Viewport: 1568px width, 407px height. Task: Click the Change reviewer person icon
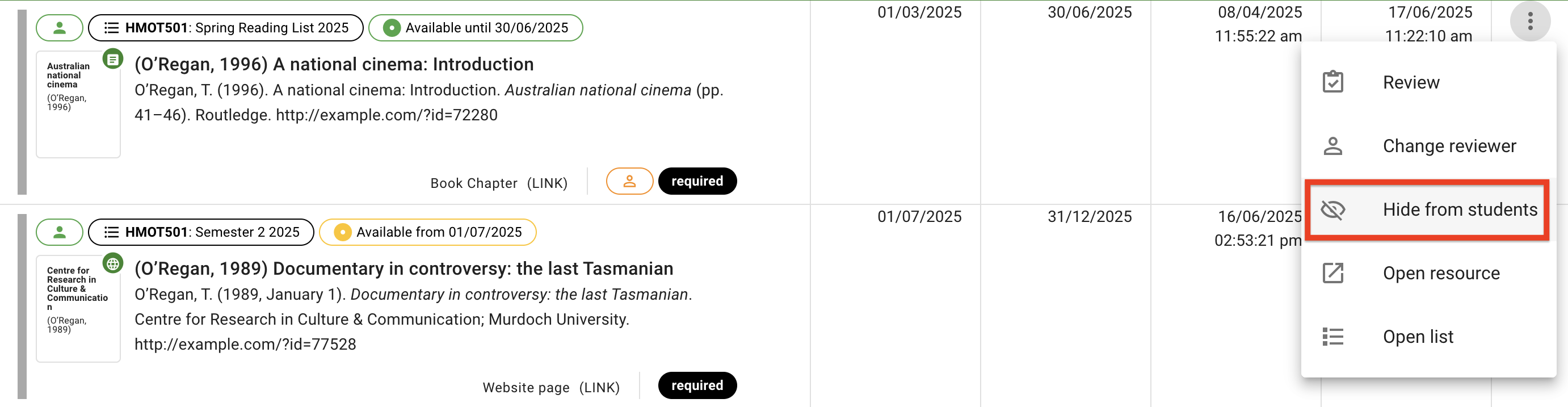click(x=1334, y=146)
